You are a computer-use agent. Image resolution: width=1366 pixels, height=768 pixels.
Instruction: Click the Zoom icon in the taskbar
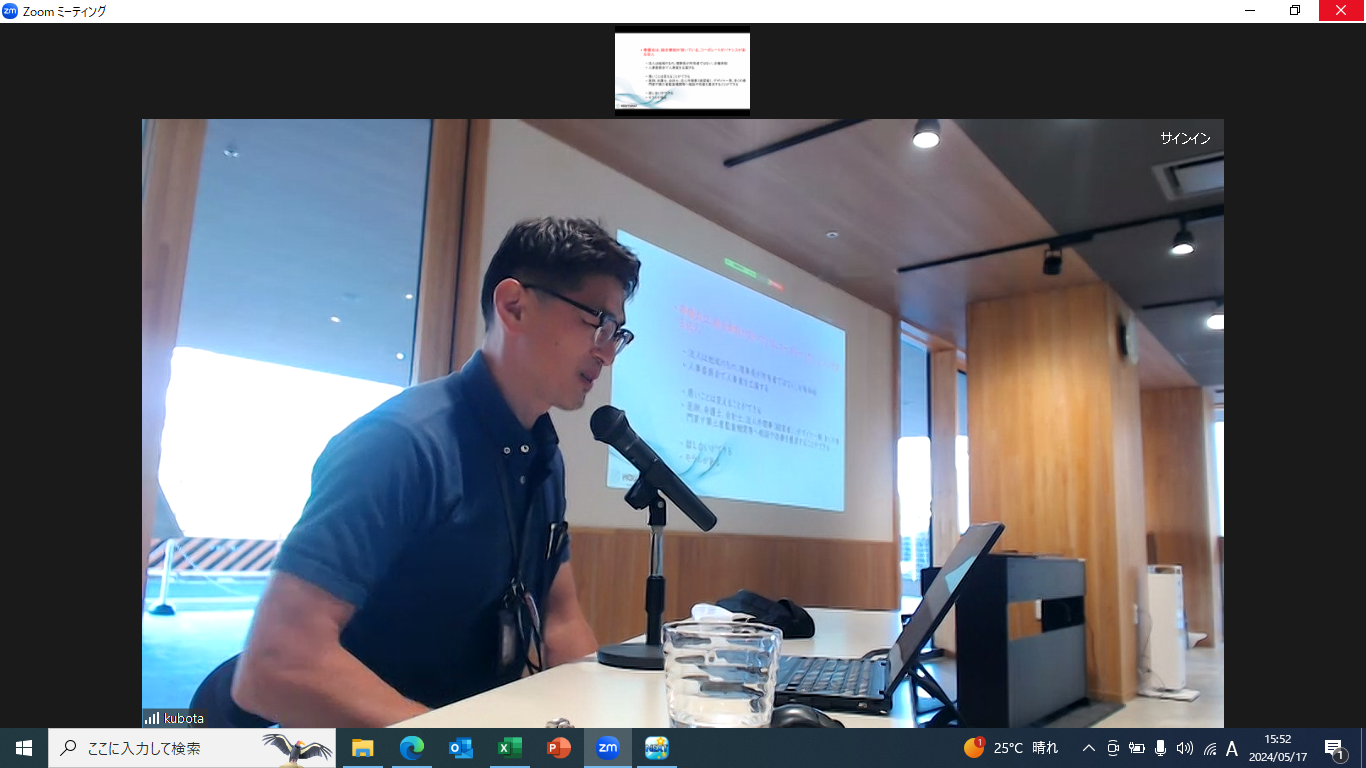(x=608, y=748)
